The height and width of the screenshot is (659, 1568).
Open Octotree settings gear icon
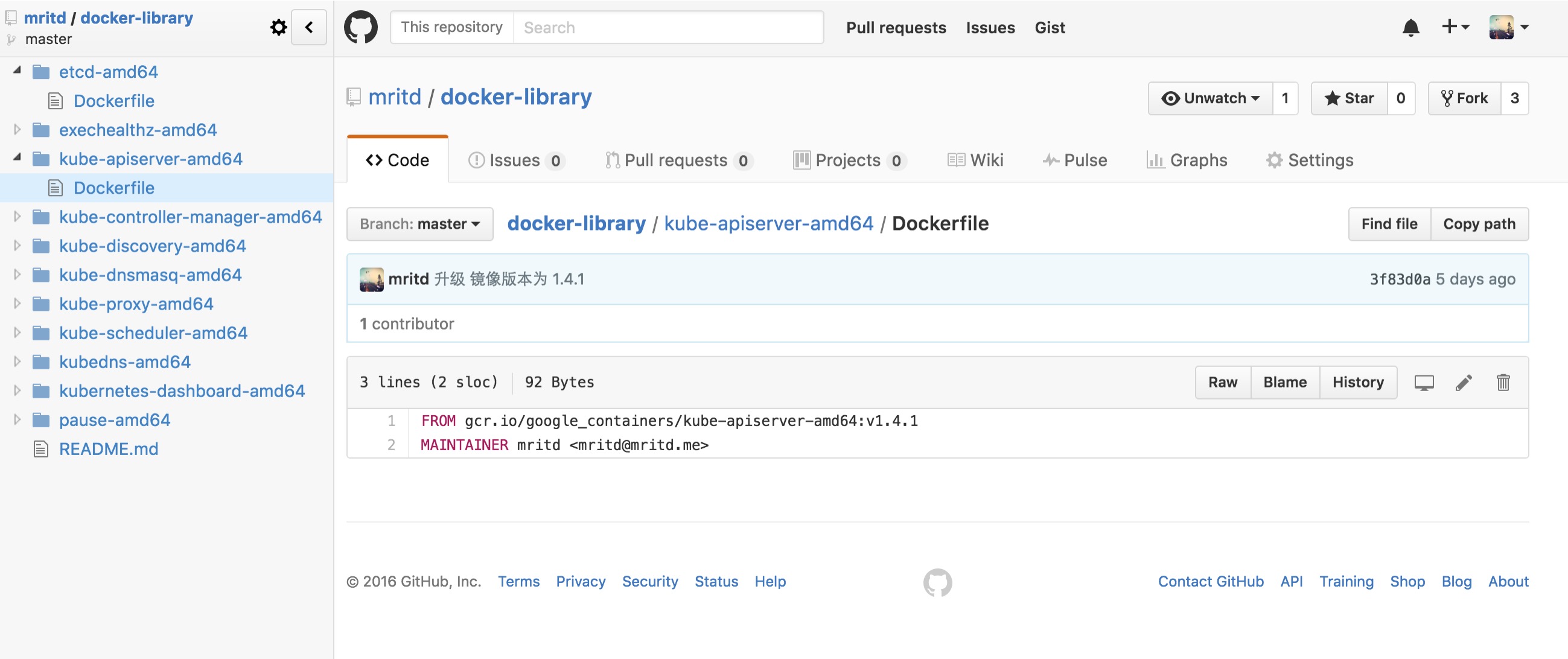point(278,27)
